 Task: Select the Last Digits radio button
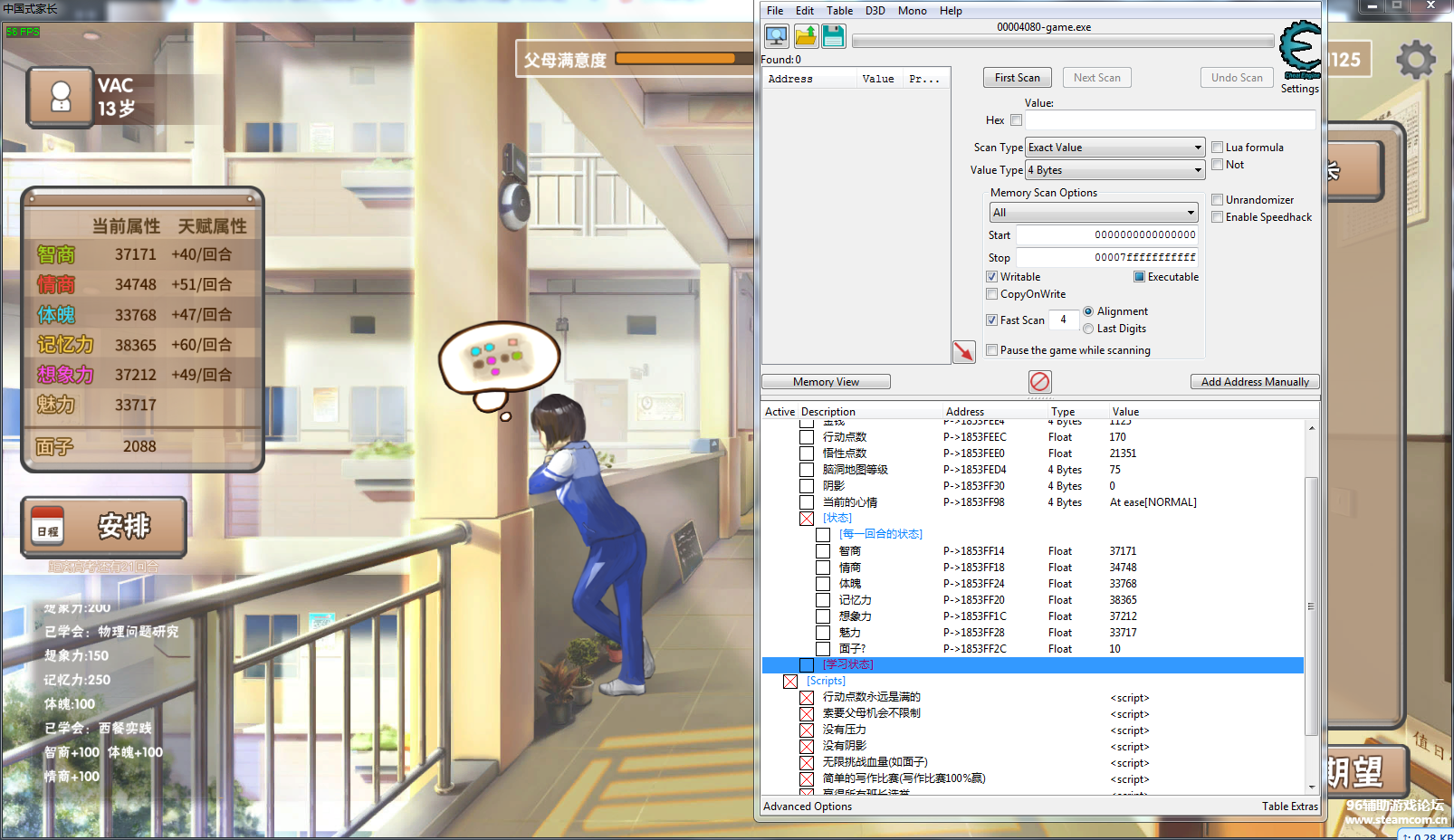pyautogui.click(x=1088, y=329)
